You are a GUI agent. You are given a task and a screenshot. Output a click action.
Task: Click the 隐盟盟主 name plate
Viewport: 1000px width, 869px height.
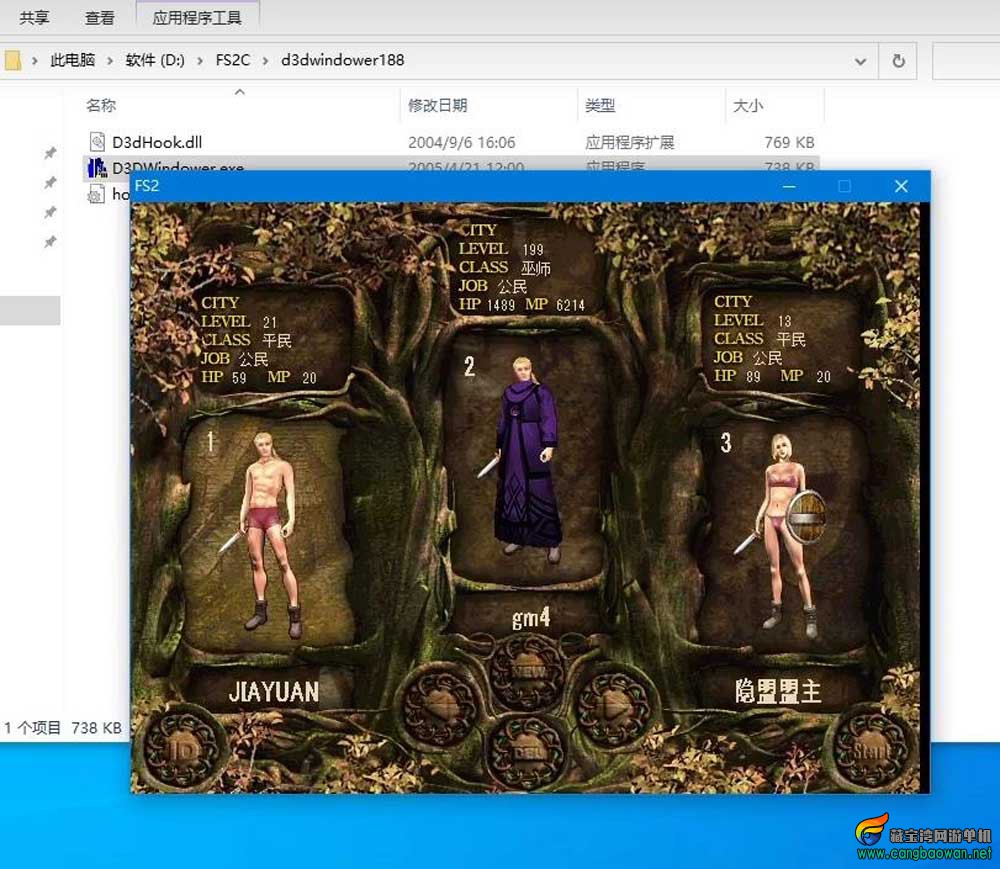tap(778, 690)
